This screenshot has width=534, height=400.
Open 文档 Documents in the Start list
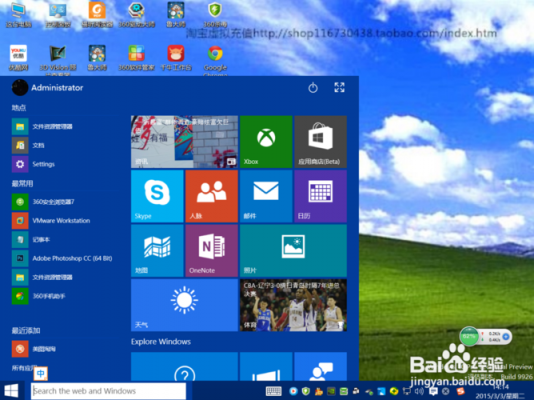click(28, 145)
